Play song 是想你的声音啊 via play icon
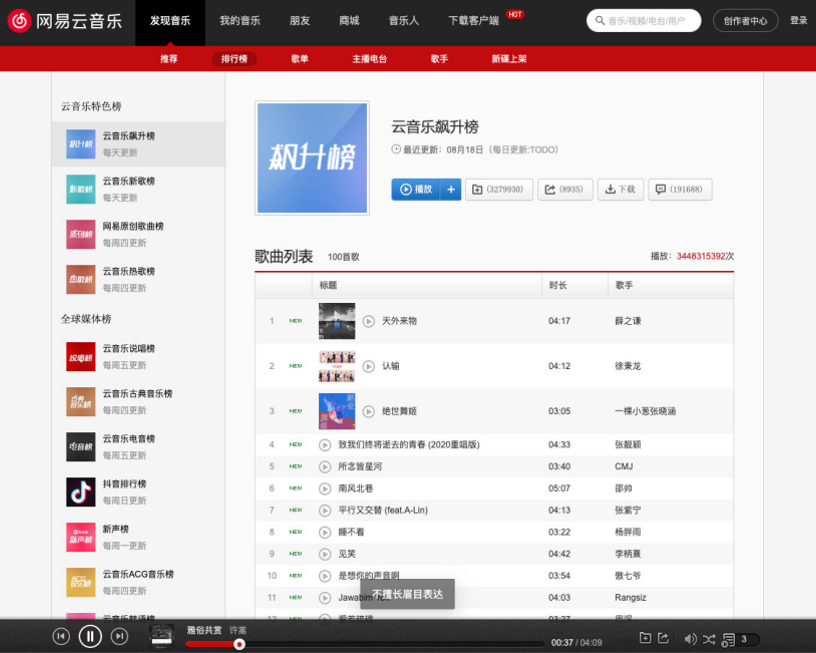This screenshot has width=816, height=653. (x=325, y=576)
